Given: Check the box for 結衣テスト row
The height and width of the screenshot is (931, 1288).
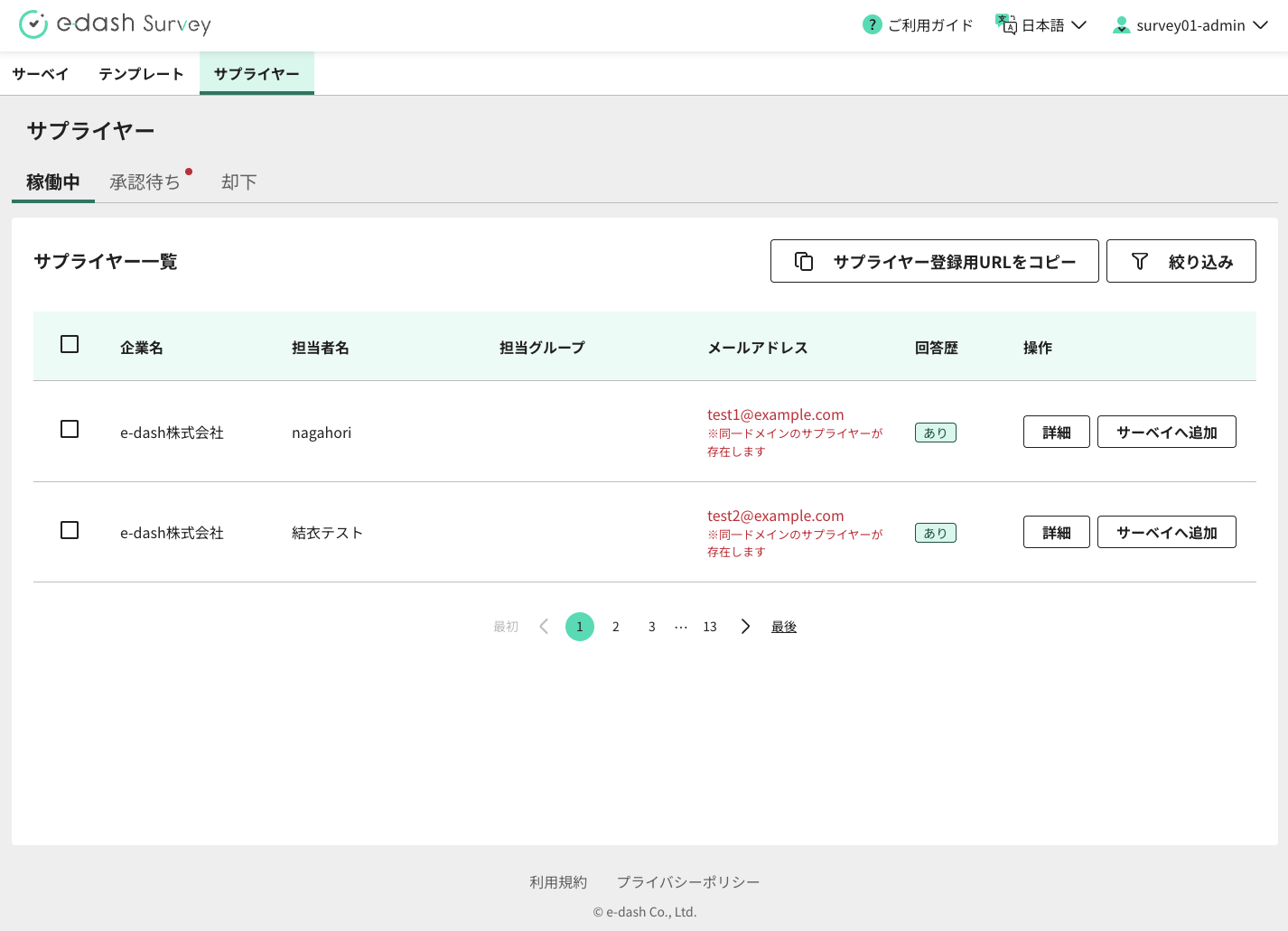Looking at the screenshot, I should coord(70,530).
